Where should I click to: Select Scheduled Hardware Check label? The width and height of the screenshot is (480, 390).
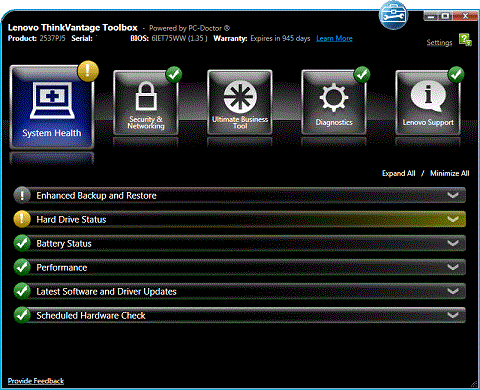pos(91,316)
